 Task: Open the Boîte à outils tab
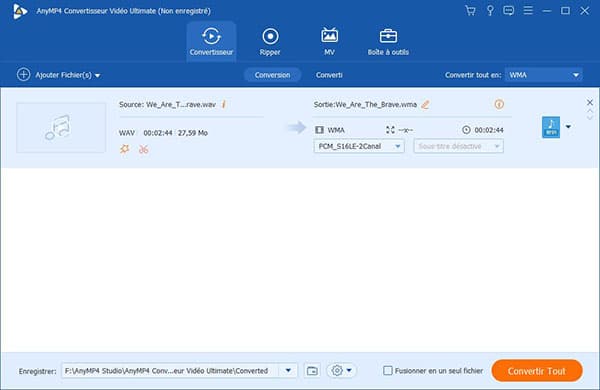pos(388,41)
